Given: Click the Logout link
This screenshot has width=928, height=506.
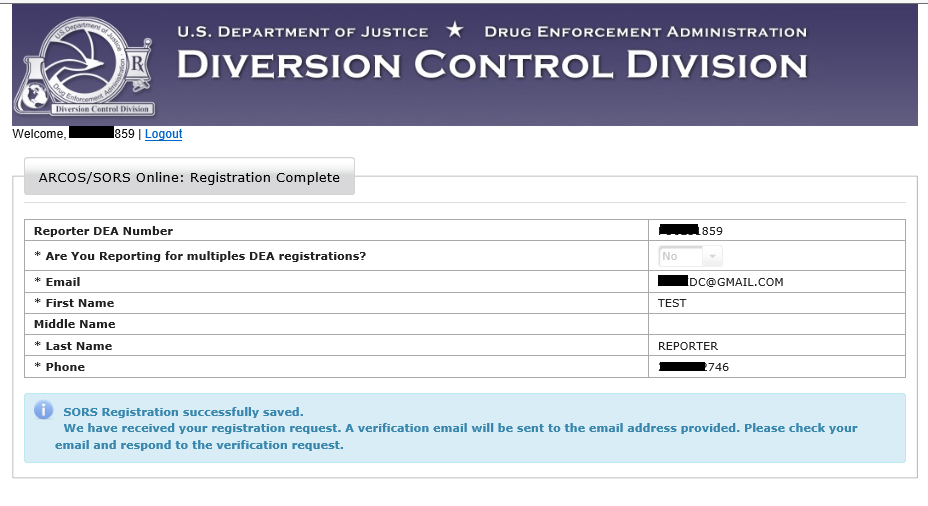Looking at the screenshot, I should (163, 134).
